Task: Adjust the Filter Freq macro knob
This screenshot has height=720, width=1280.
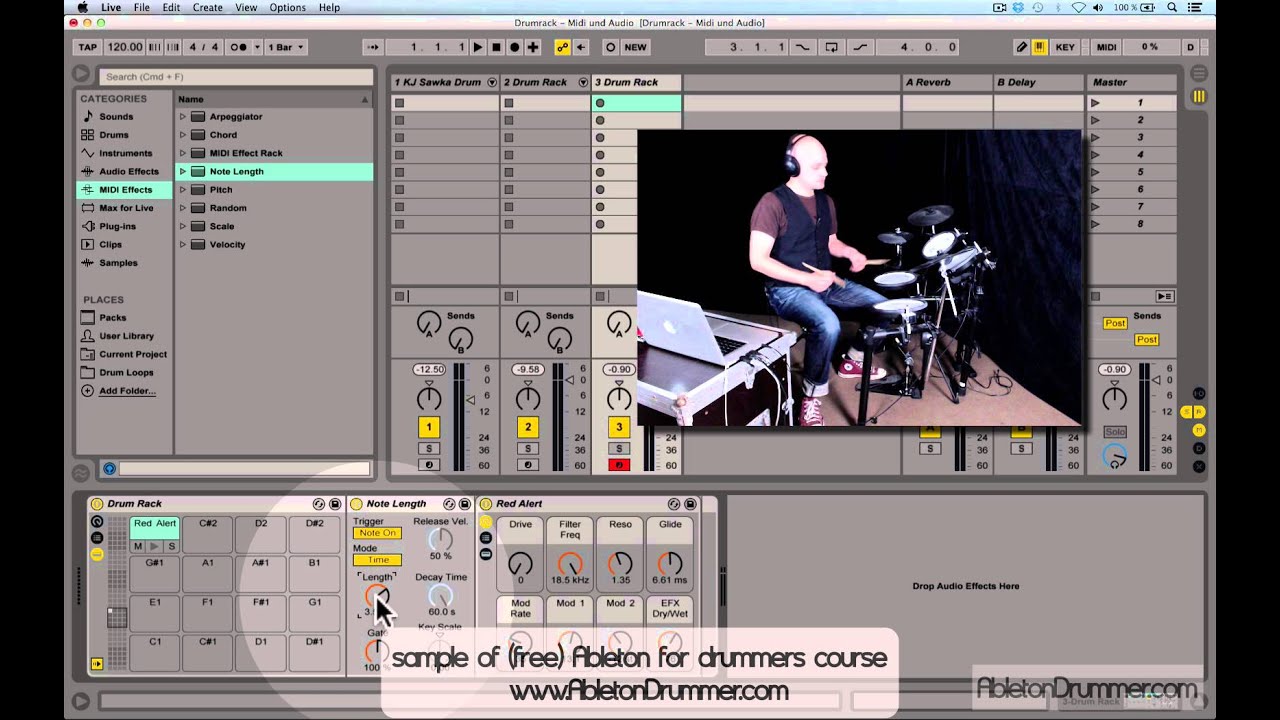Action: tap(570, 564)
